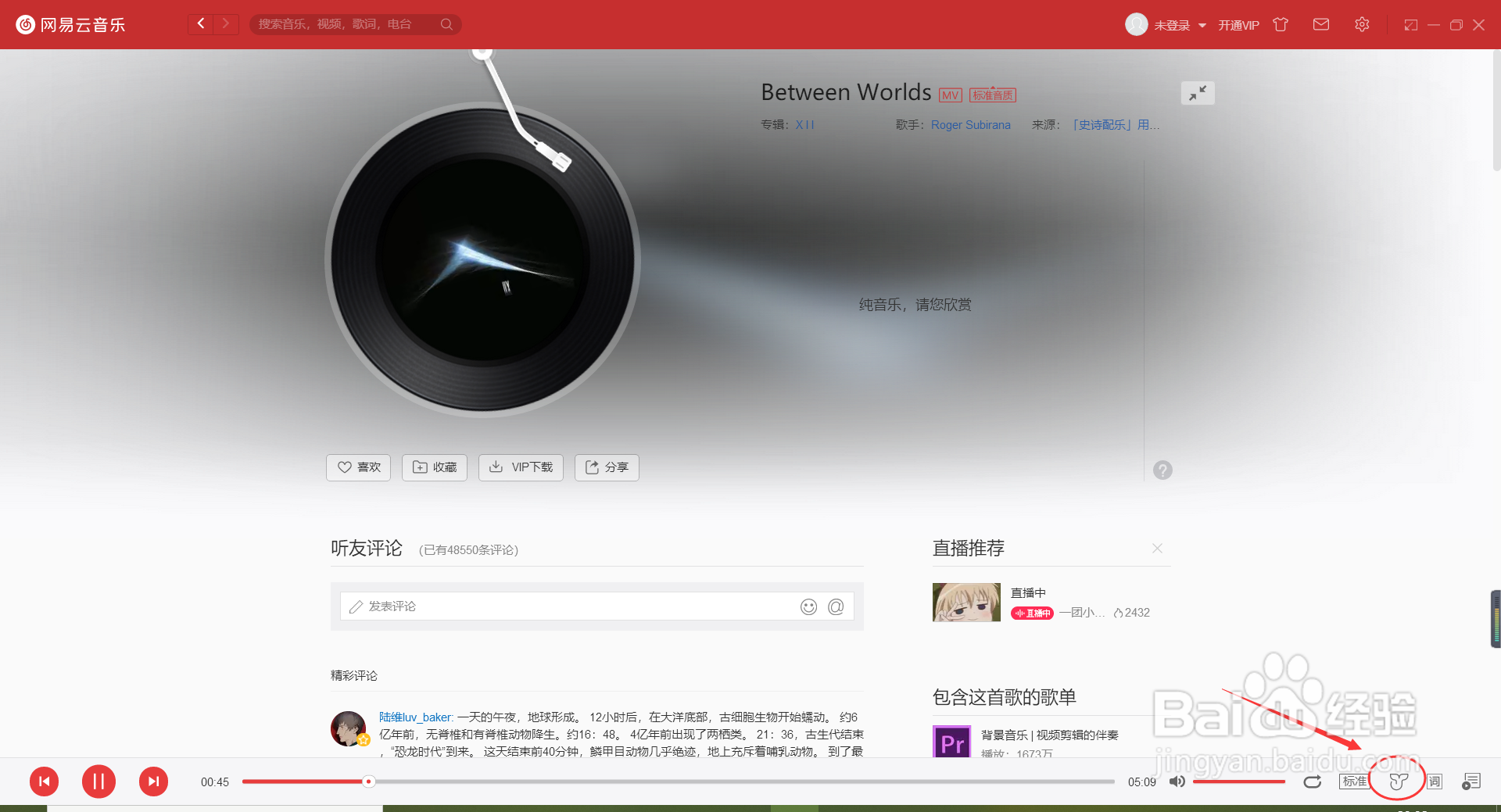Click the 开通VIP link
The image size is (1501, 812).
coord(1238,25)
